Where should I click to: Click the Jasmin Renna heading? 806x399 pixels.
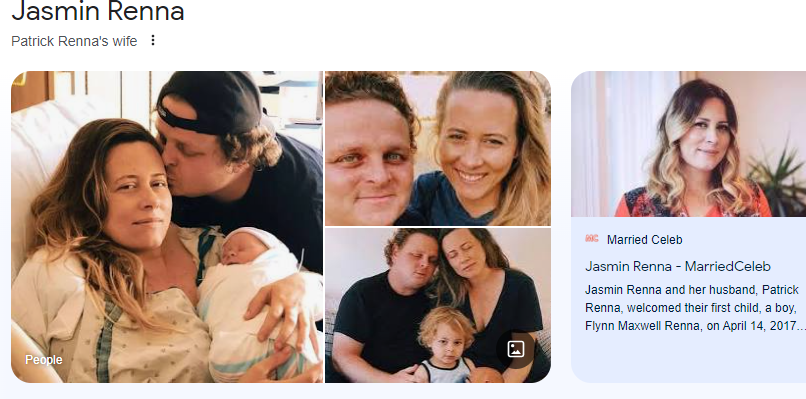98,11
